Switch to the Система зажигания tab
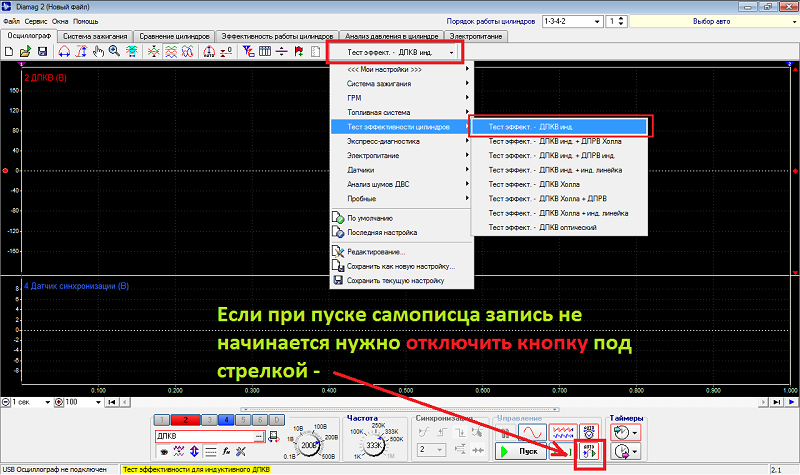The image size is (800, 475). pyautogui.click(x=95, y=36)
